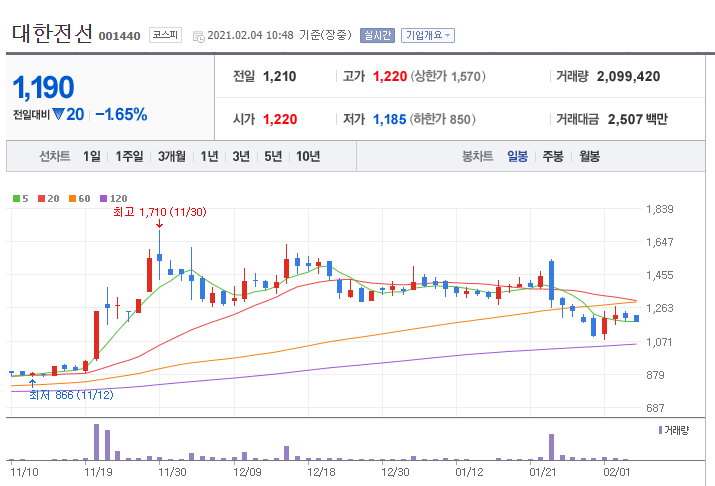Image resolution: width=715 pixels, height=486 pixels.
Task: Select the 1주일 line chart tab
Action: (129, 156)
